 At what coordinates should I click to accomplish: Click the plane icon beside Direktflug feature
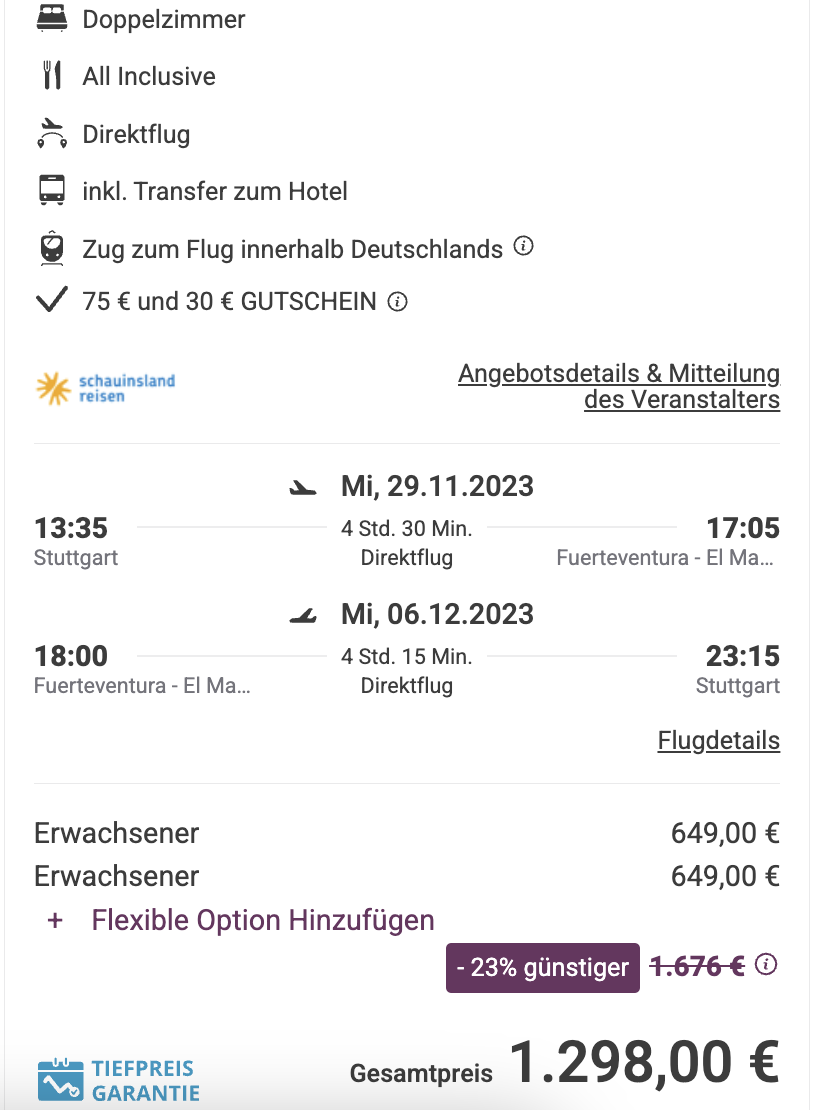coord(52,133)
